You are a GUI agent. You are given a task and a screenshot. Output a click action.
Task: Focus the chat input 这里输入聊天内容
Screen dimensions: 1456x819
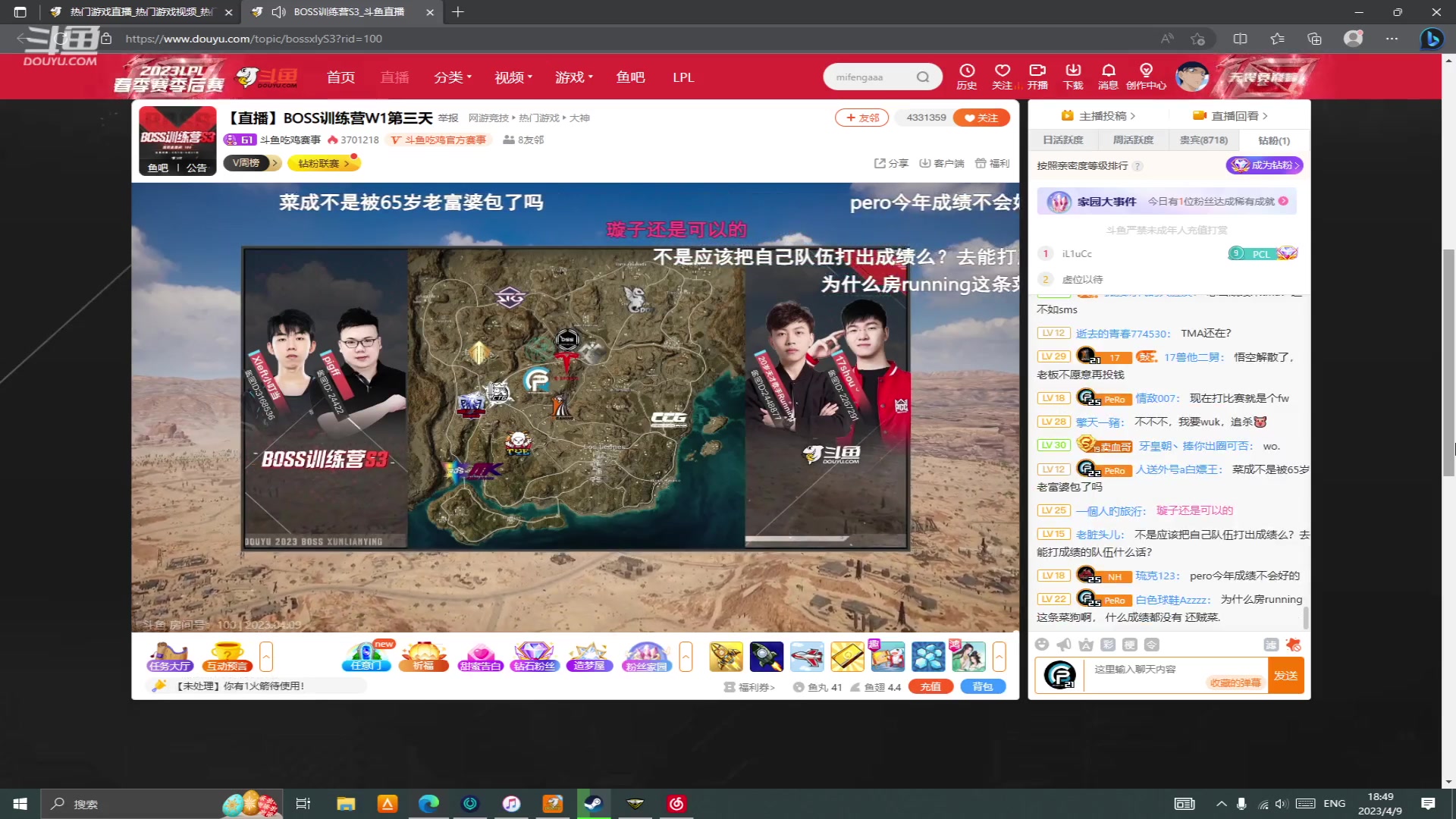[1175, 675]
